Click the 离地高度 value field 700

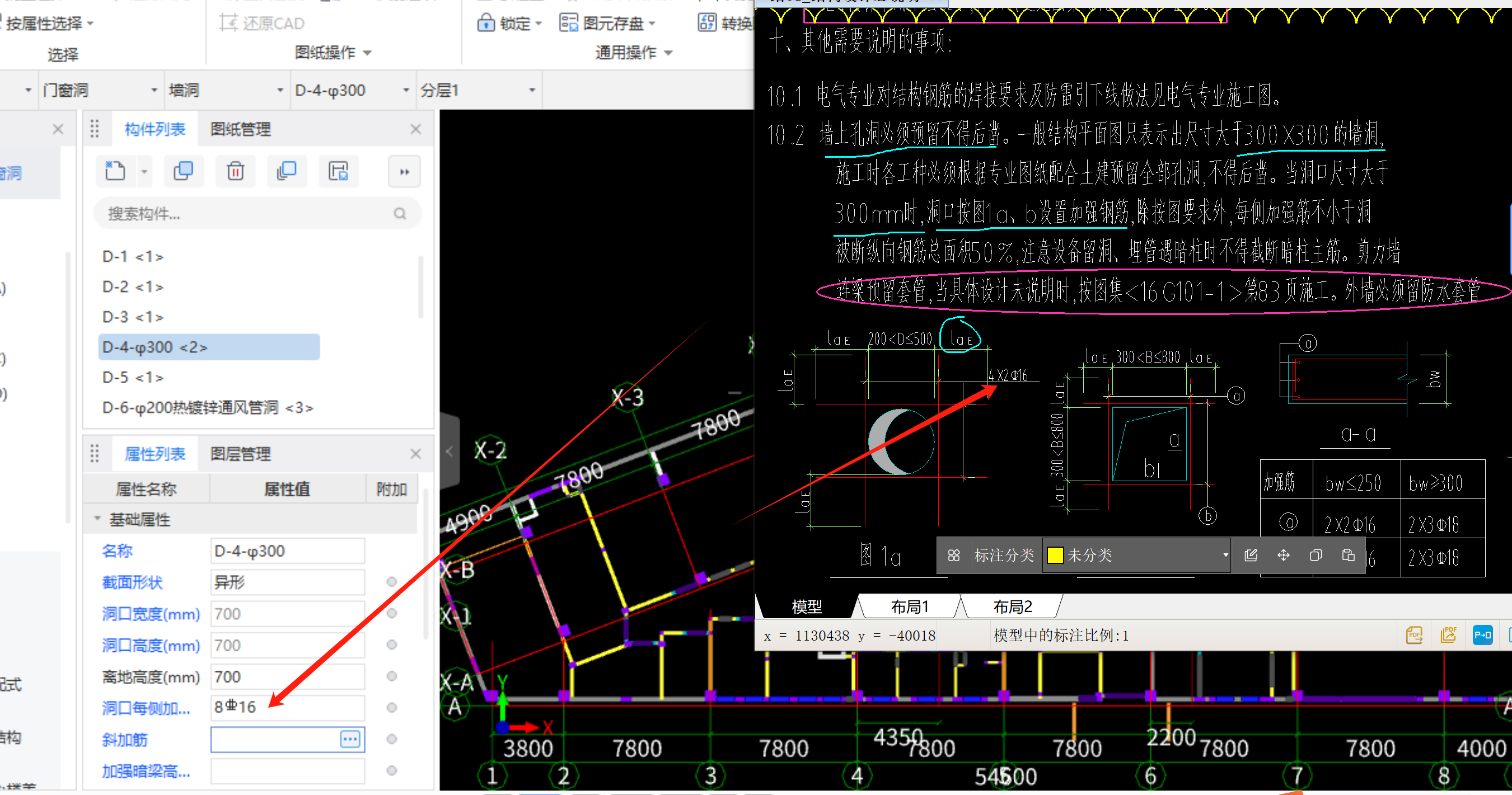288,676
